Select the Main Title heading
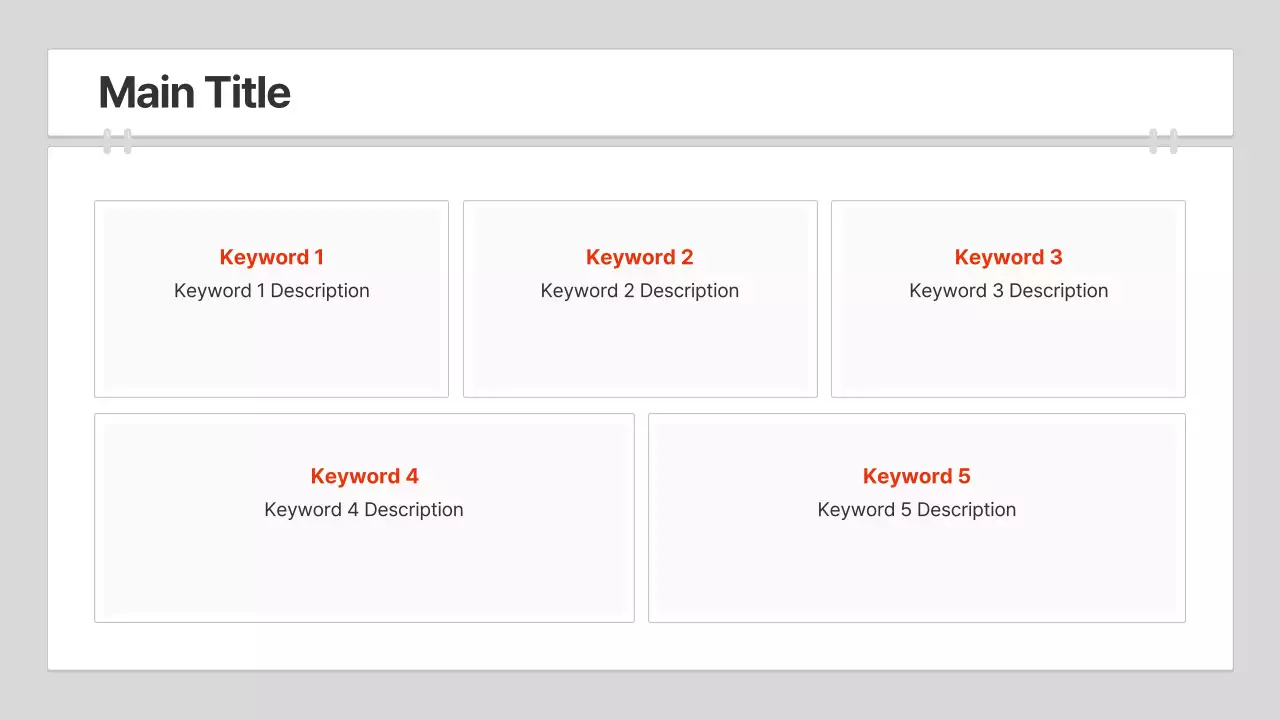Image resolution: width=1280 pixels, height=720 pixels. [x=193, y=91]
